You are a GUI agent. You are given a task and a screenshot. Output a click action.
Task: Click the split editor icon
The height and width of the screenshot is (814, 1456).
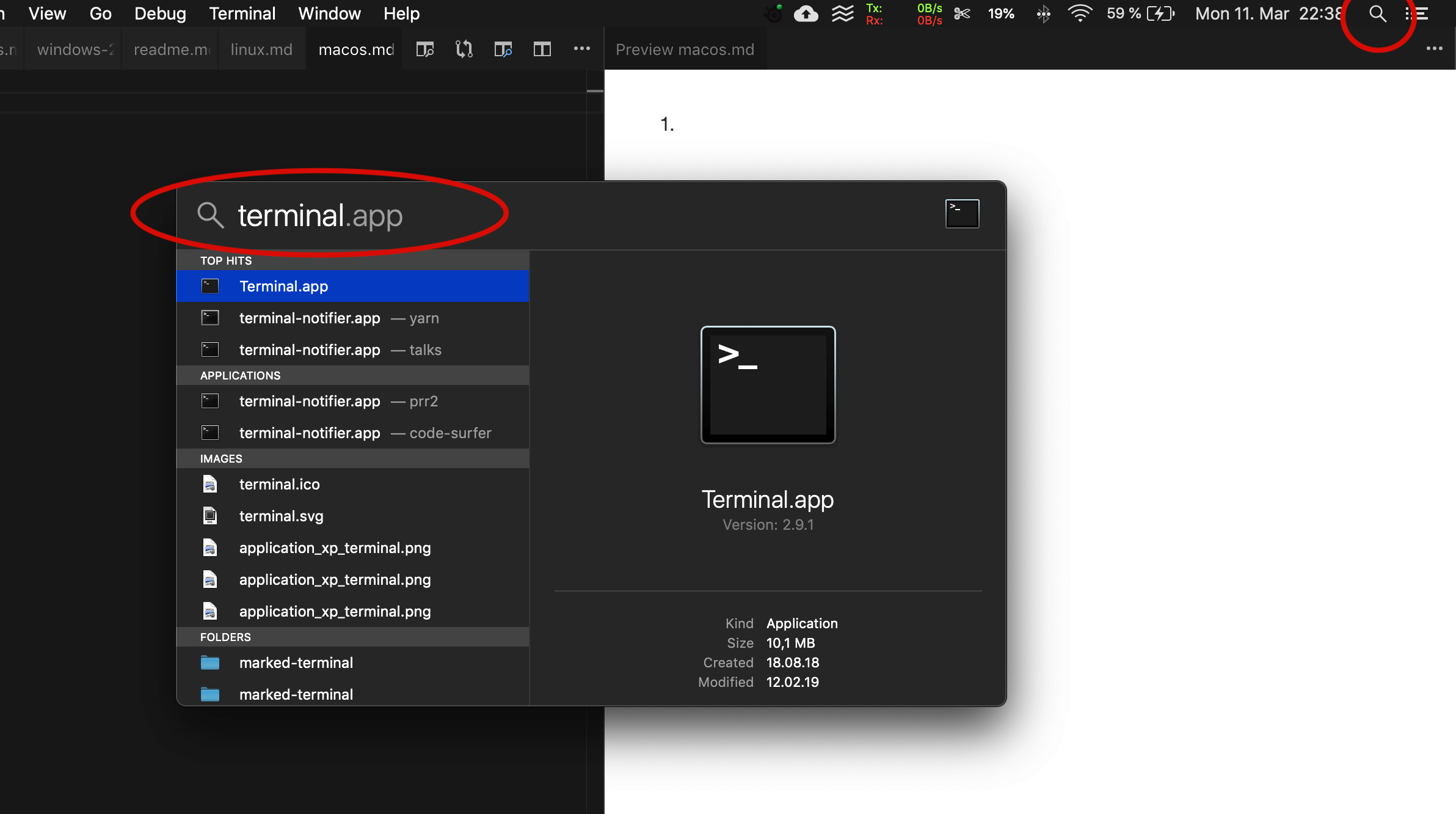tap(542, 49)
